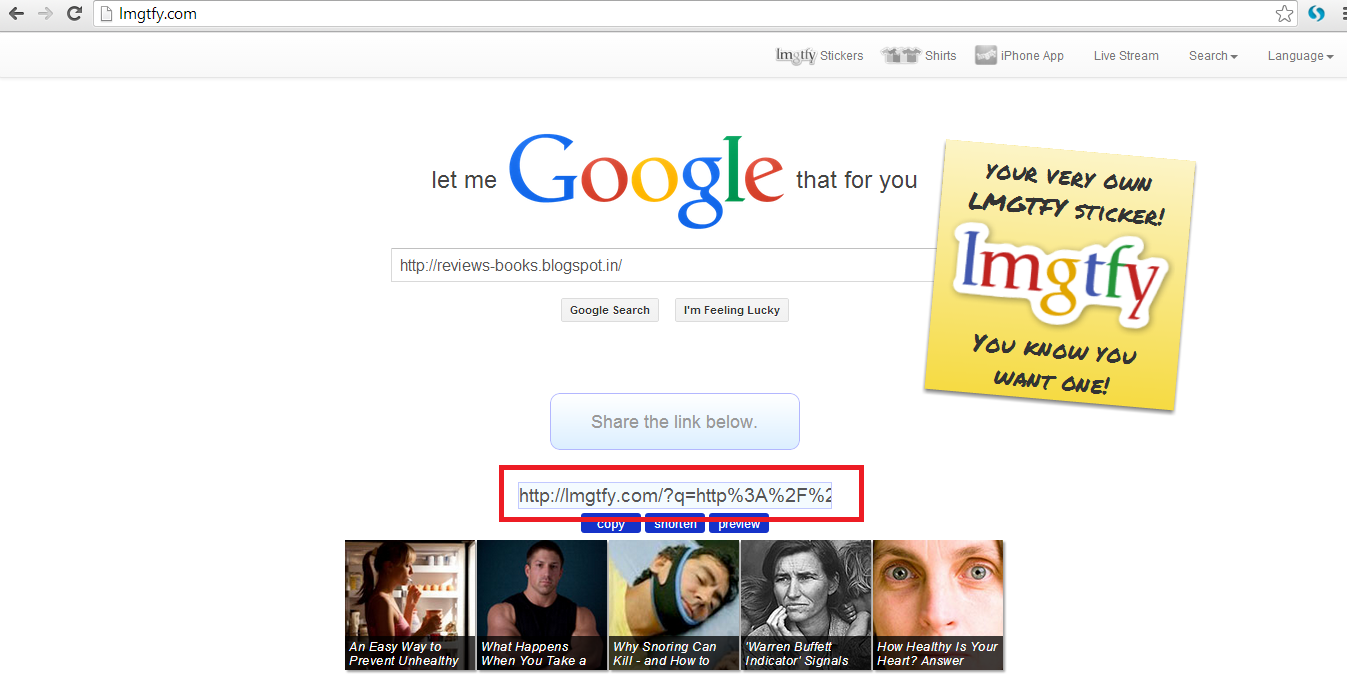Open the Shirts link
Screen dimensions: 1347x695
(x=940, y=56)
